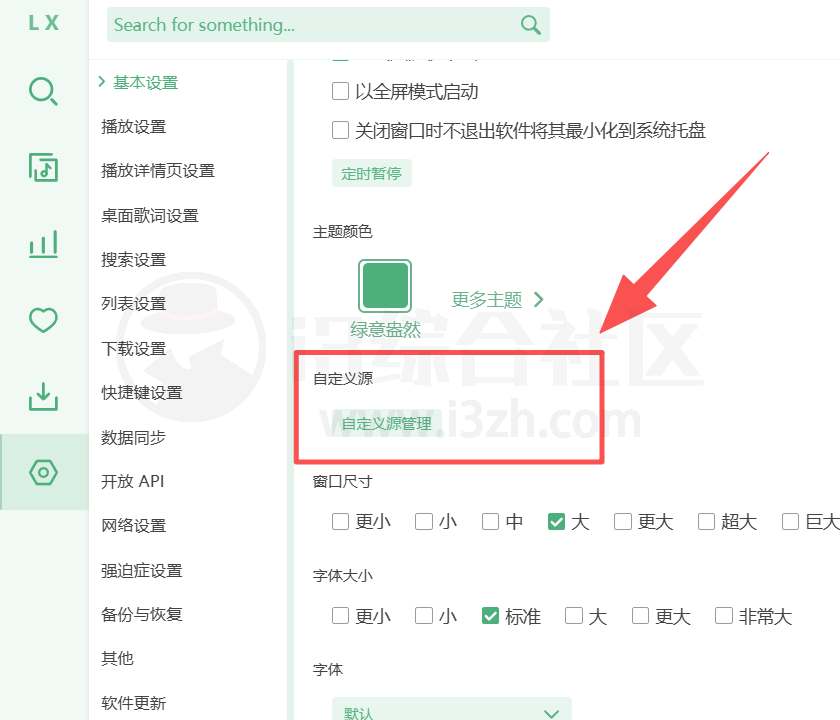This screenshot has width=840, height=720.
Task: Click the magnifier inside the search bar
Action: coord(531,24)
